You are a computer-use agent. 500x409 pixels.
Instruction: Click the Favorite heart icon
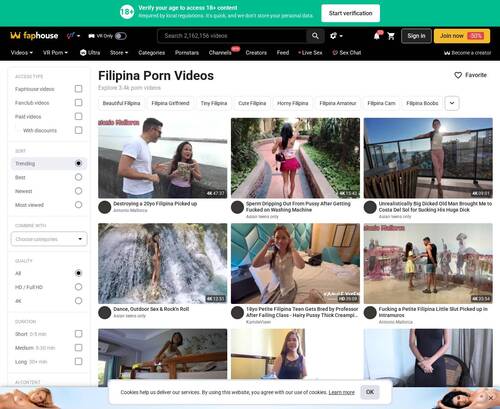[x=458, y=75]
